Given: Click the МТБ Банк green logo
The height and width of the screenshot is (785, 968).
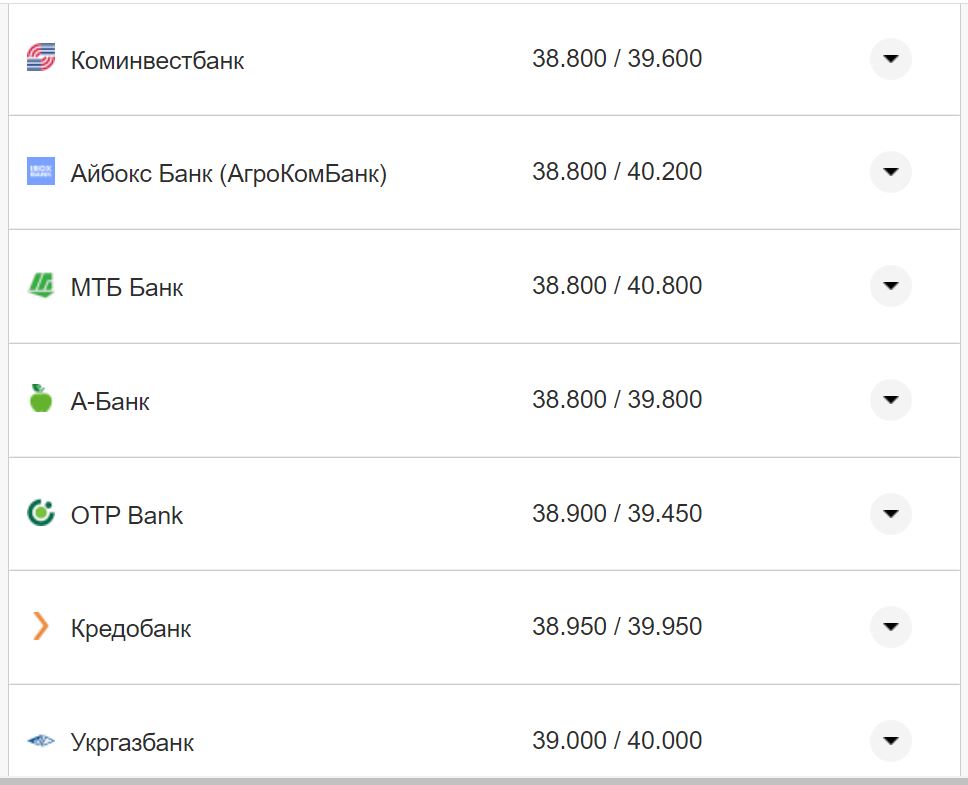Looking at the screenshot, I should pyautogui.click(x=41, y=286).
